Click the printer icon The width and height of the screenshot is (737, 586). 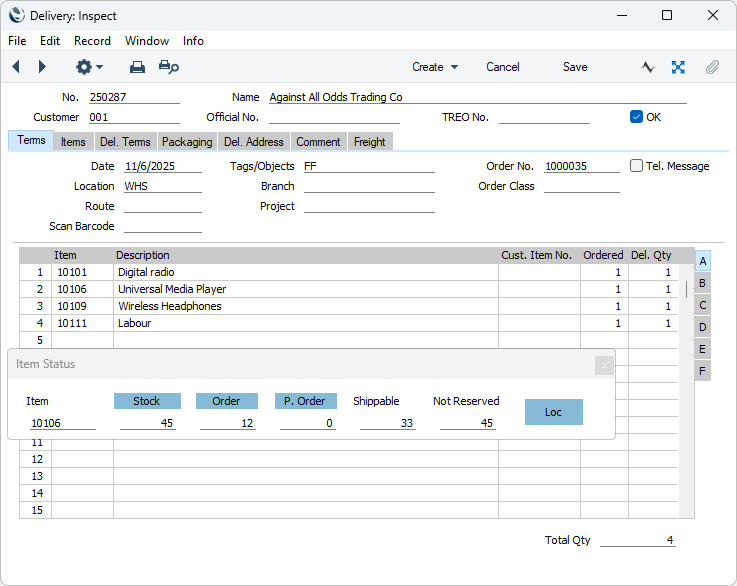(137, 67)
